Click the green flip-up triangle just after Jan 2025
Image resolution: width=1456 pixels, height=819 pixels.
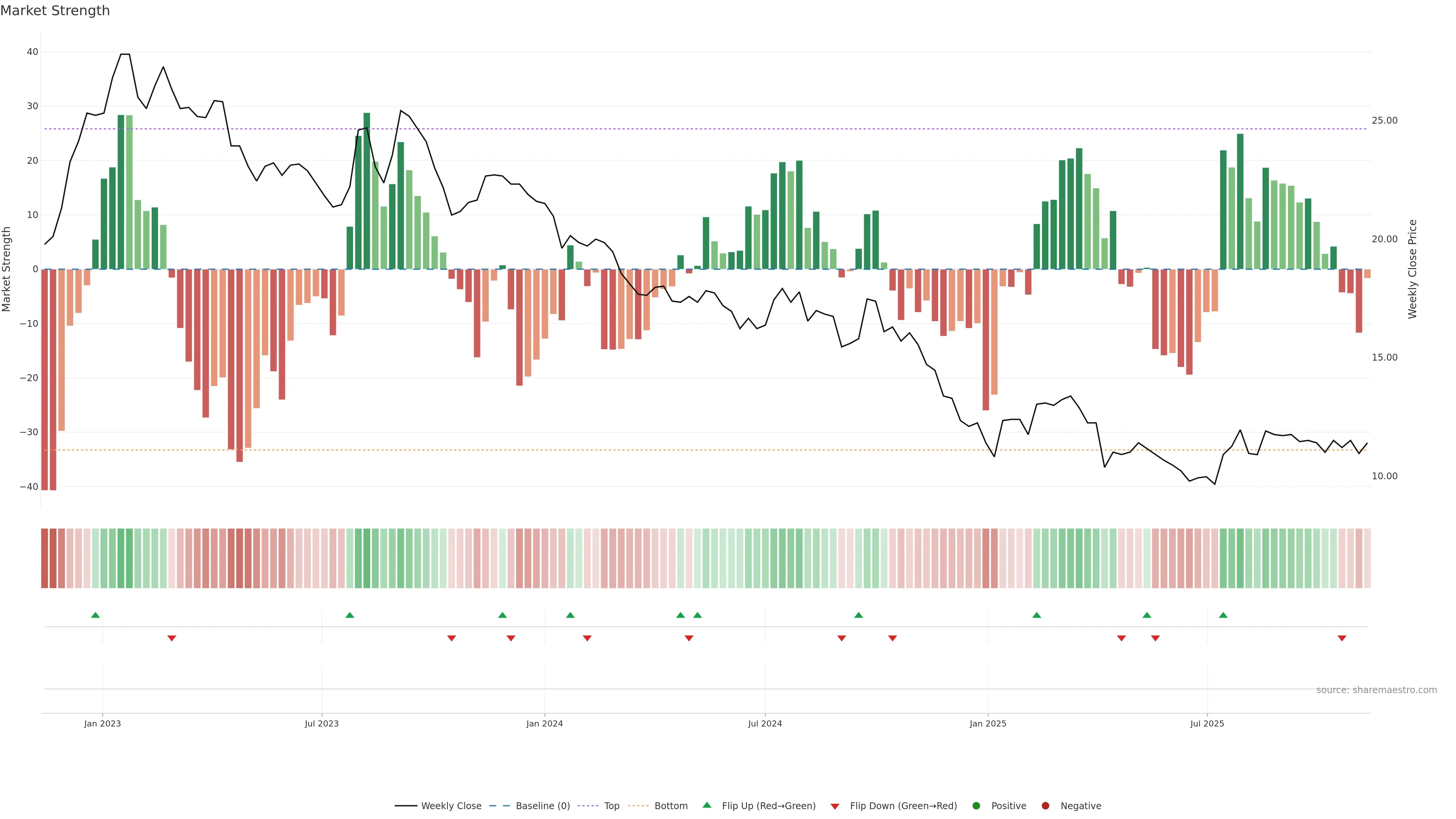1037,615
